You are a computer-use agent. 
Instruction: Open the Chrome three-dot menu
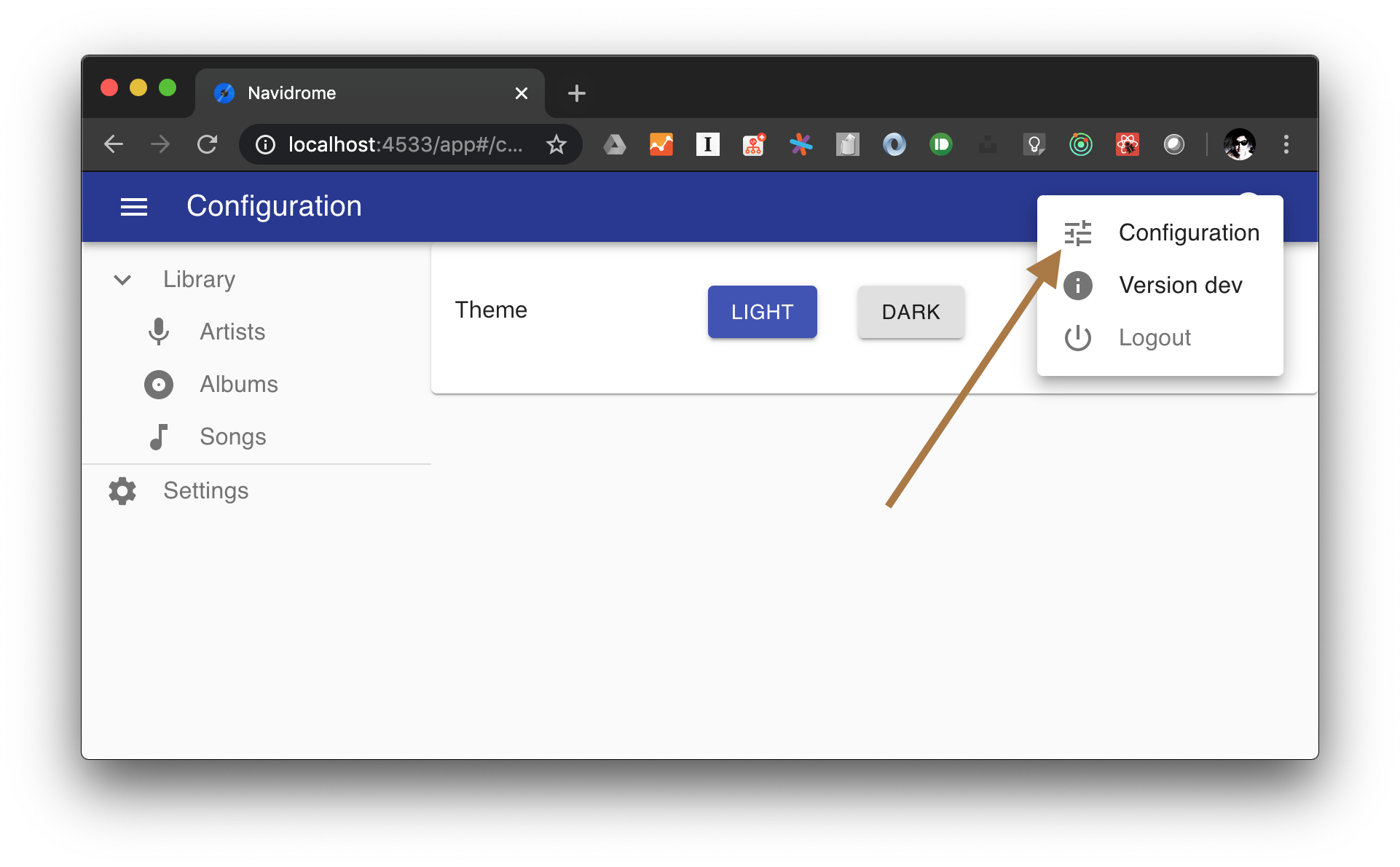(1286, 144)
